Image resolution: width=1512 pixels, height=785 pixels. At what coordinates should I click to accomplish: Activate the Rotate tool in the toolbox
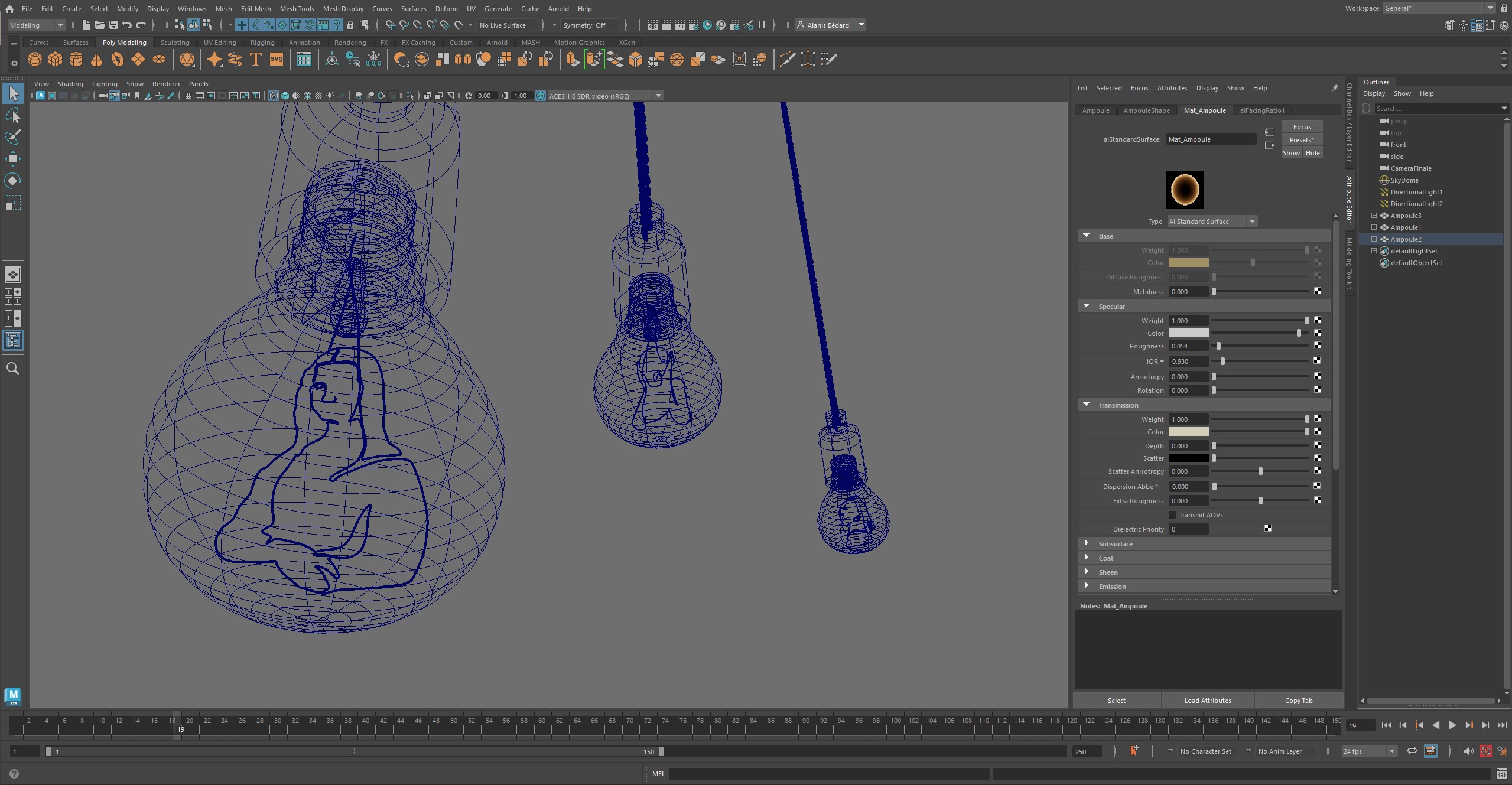click(x=13, y=180)
